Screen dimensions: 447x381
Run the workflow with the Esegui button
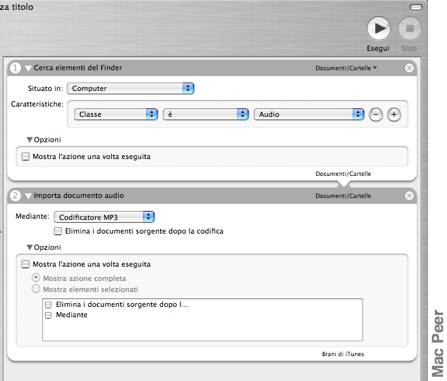(379, 29)
